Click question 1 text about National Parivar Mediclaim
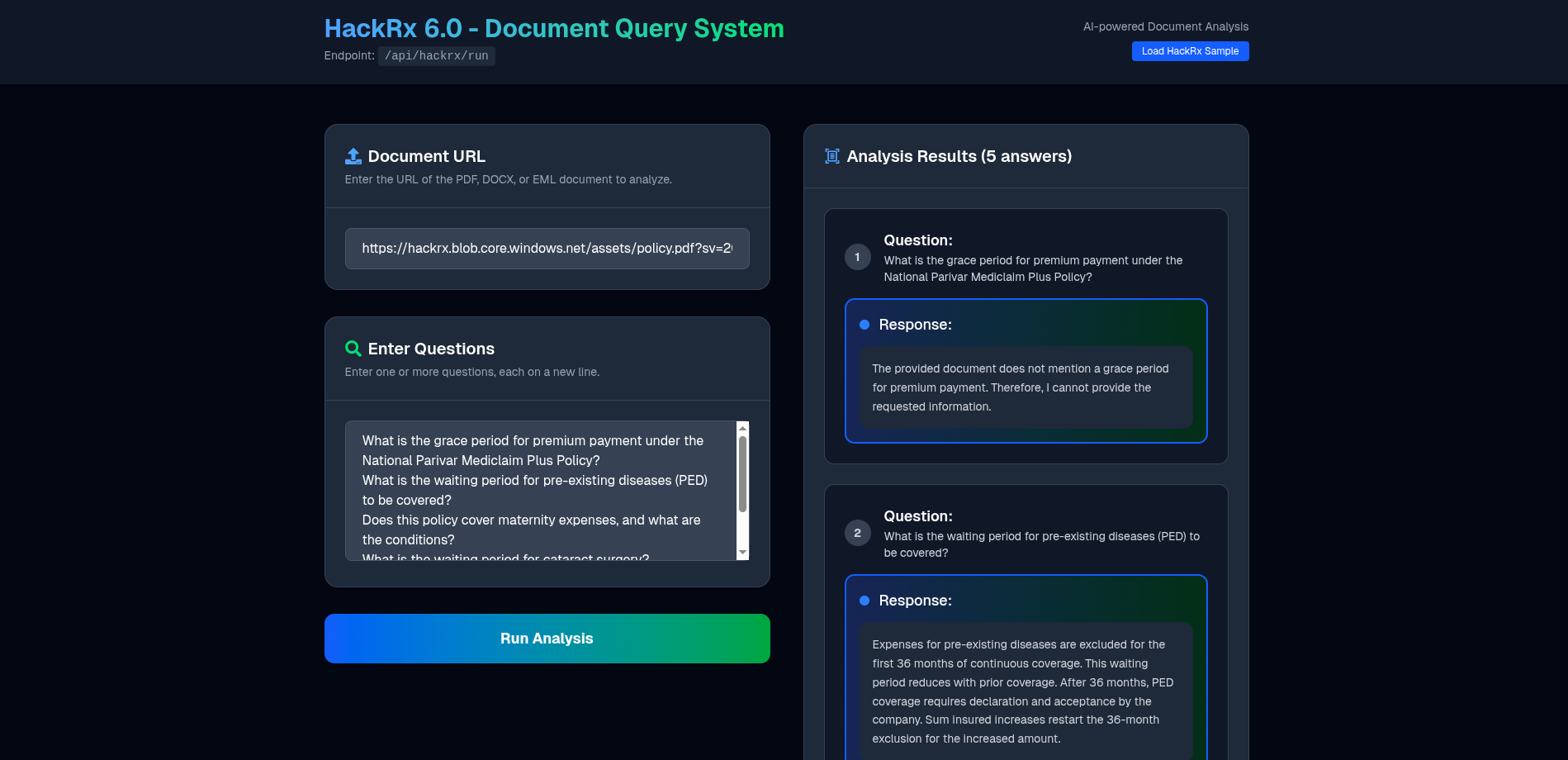1568x760 pixels. tap(1034, 268)
